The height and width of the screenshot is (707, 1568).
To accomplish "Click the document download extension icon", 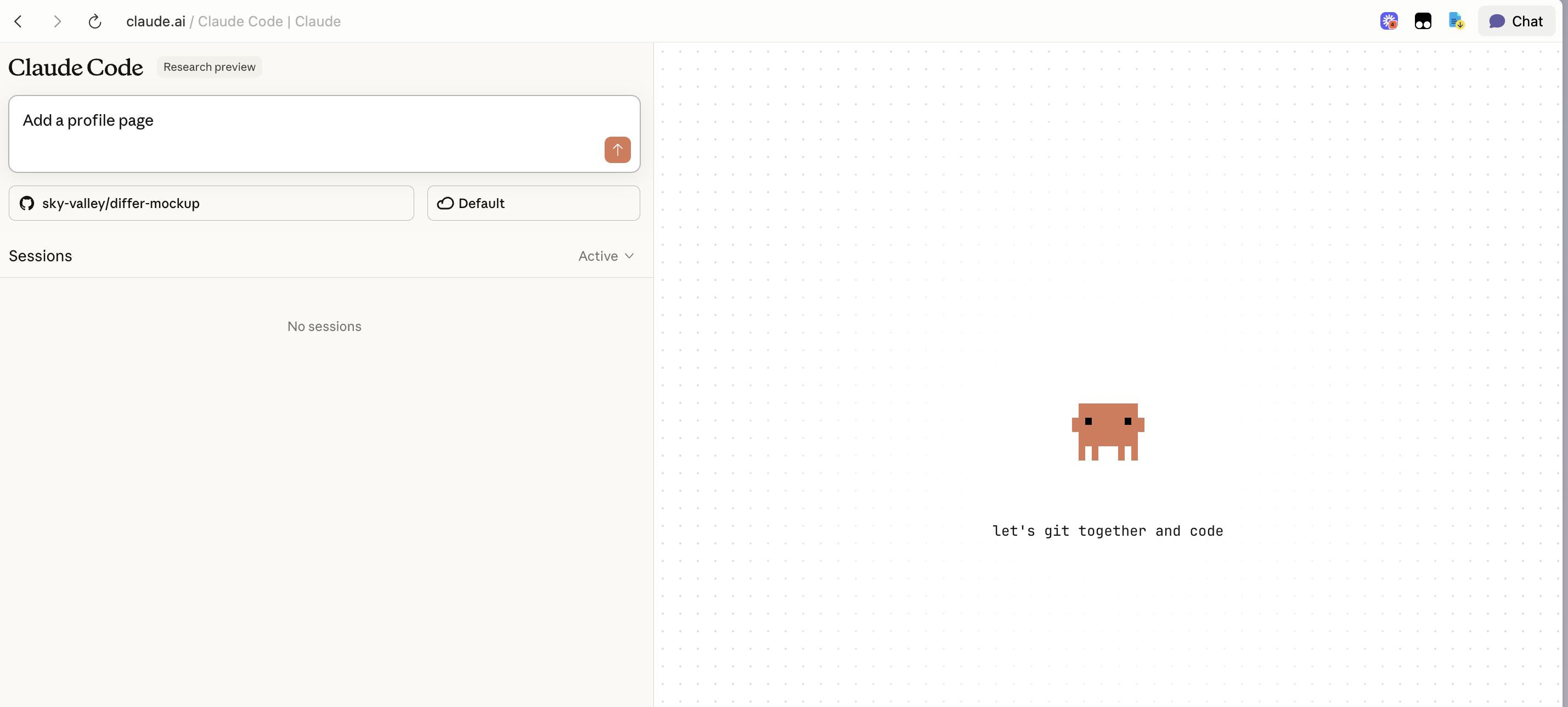I will 1456,20.
